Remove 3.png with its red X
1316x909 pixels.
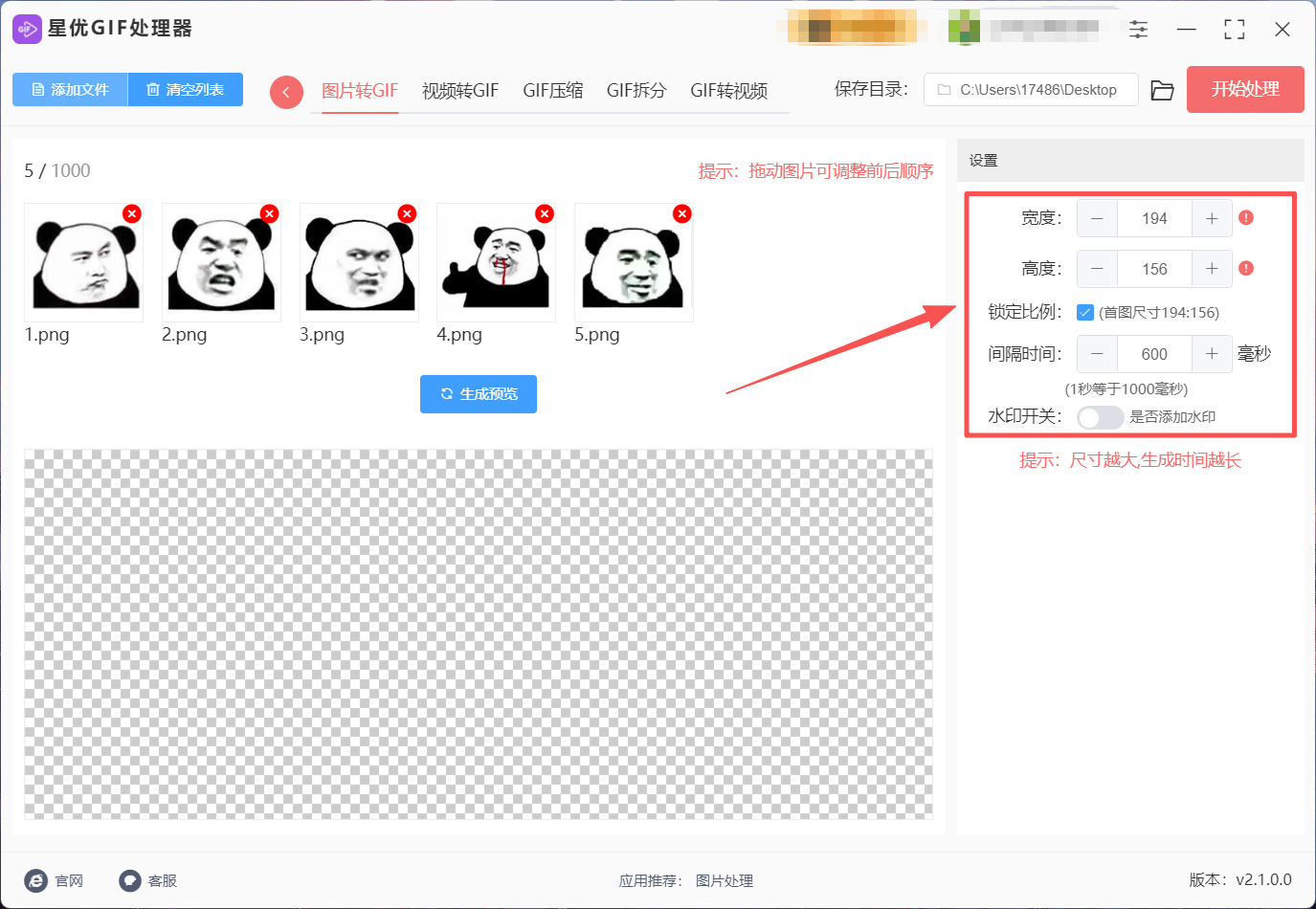[408, 213]
